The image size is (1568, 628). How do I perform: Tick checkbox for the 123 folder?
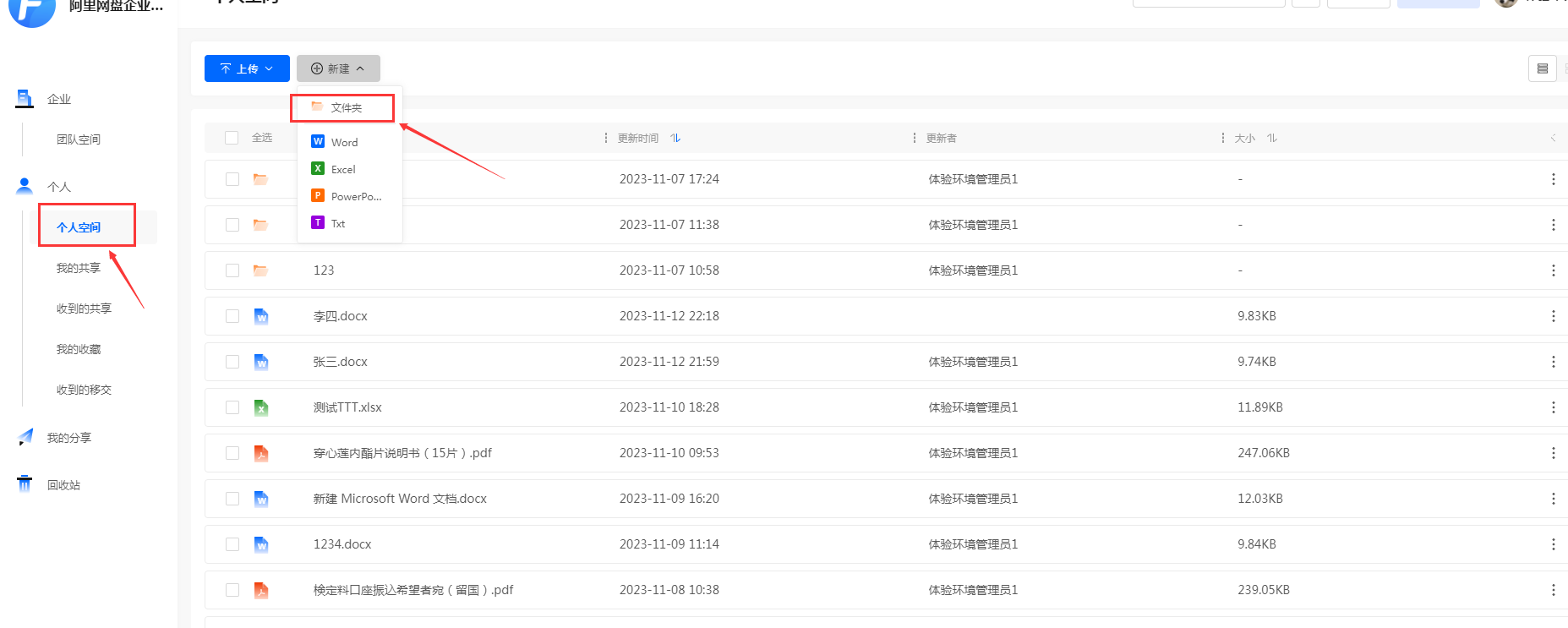(x=232, y=270)
